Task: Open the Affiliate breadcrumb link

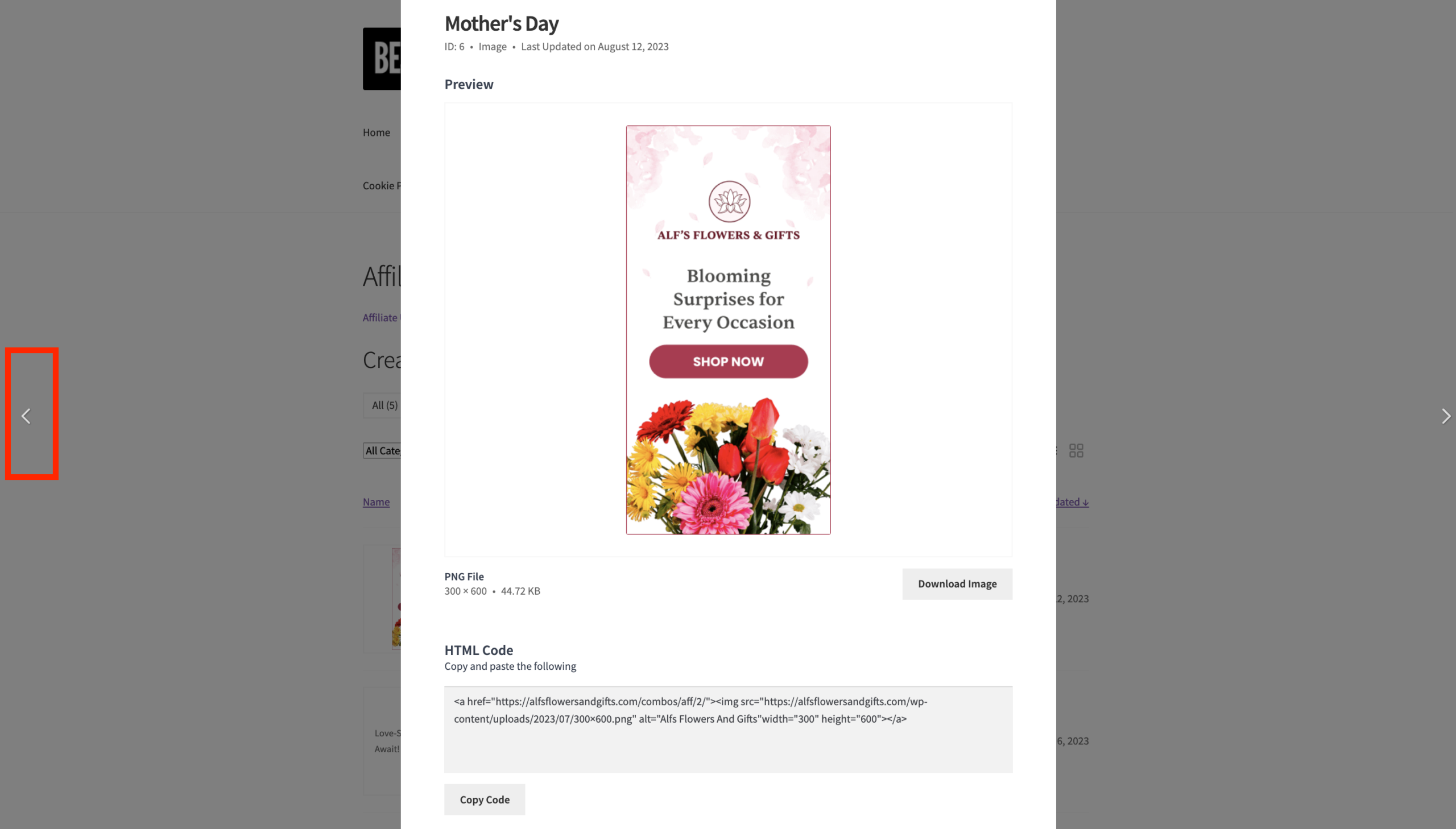Action: point(381,318)
